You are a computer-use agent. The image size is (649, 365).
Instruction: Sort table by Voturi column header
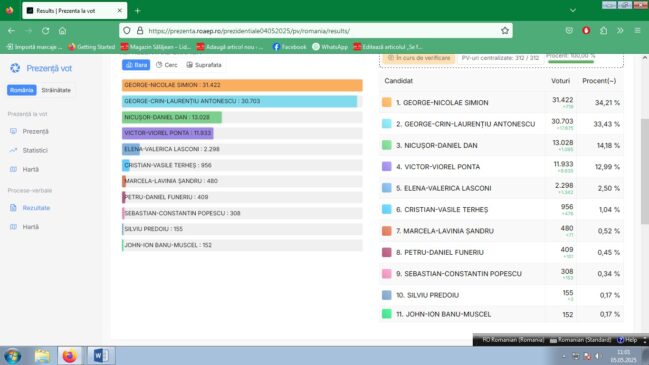560,81
